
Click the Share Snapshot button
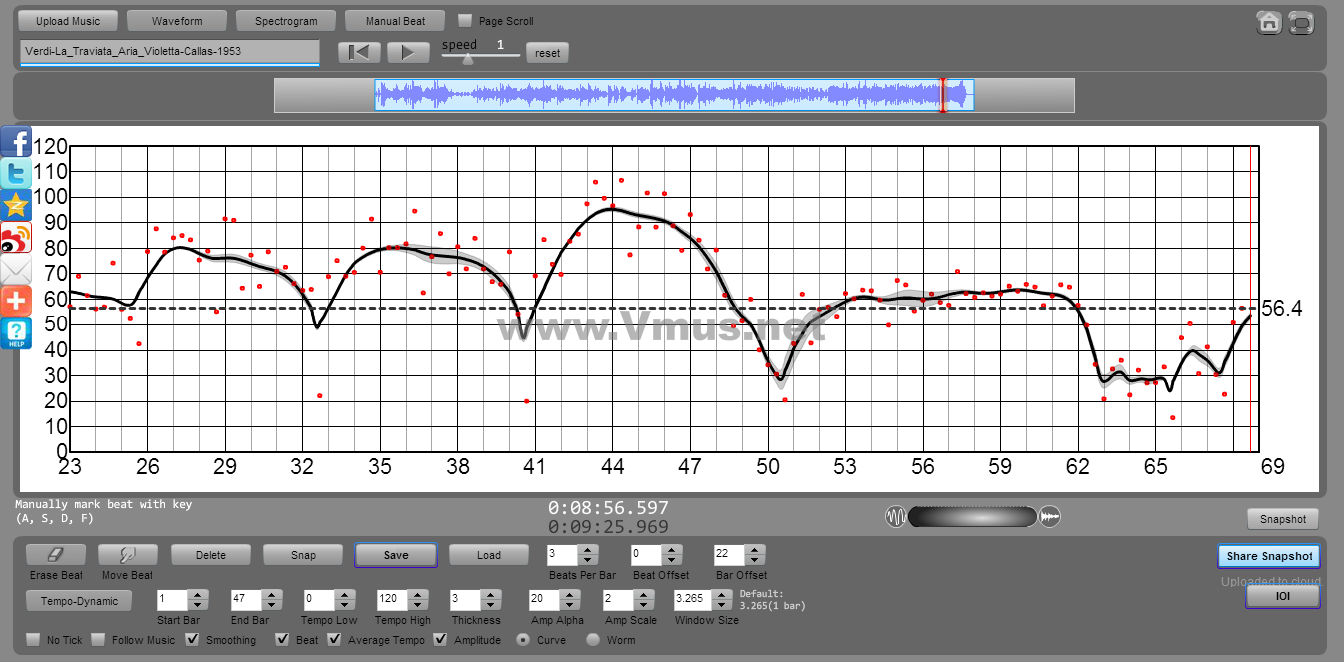tap(1269, 556)
